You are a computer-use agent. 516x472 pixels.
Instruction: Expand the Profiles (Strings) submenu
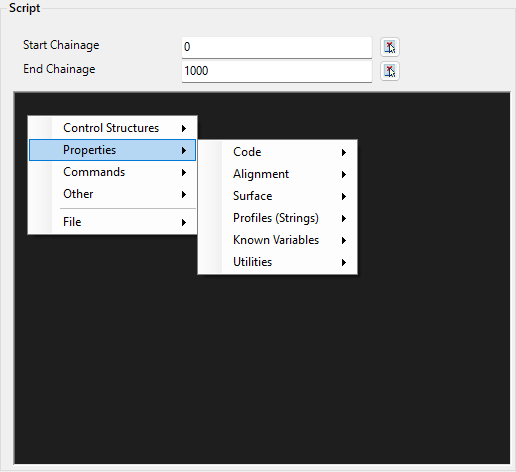pyautogui.click(x=278, y=218)
